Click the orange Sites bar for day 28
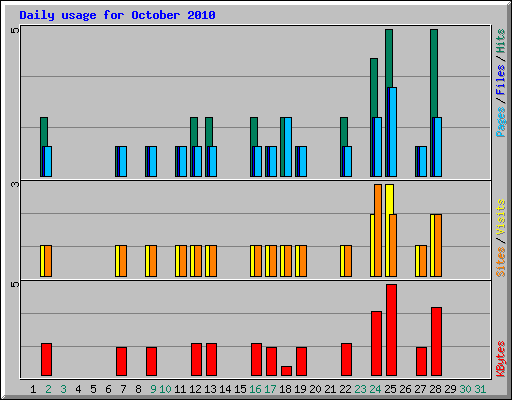 (x=438, y=245)
